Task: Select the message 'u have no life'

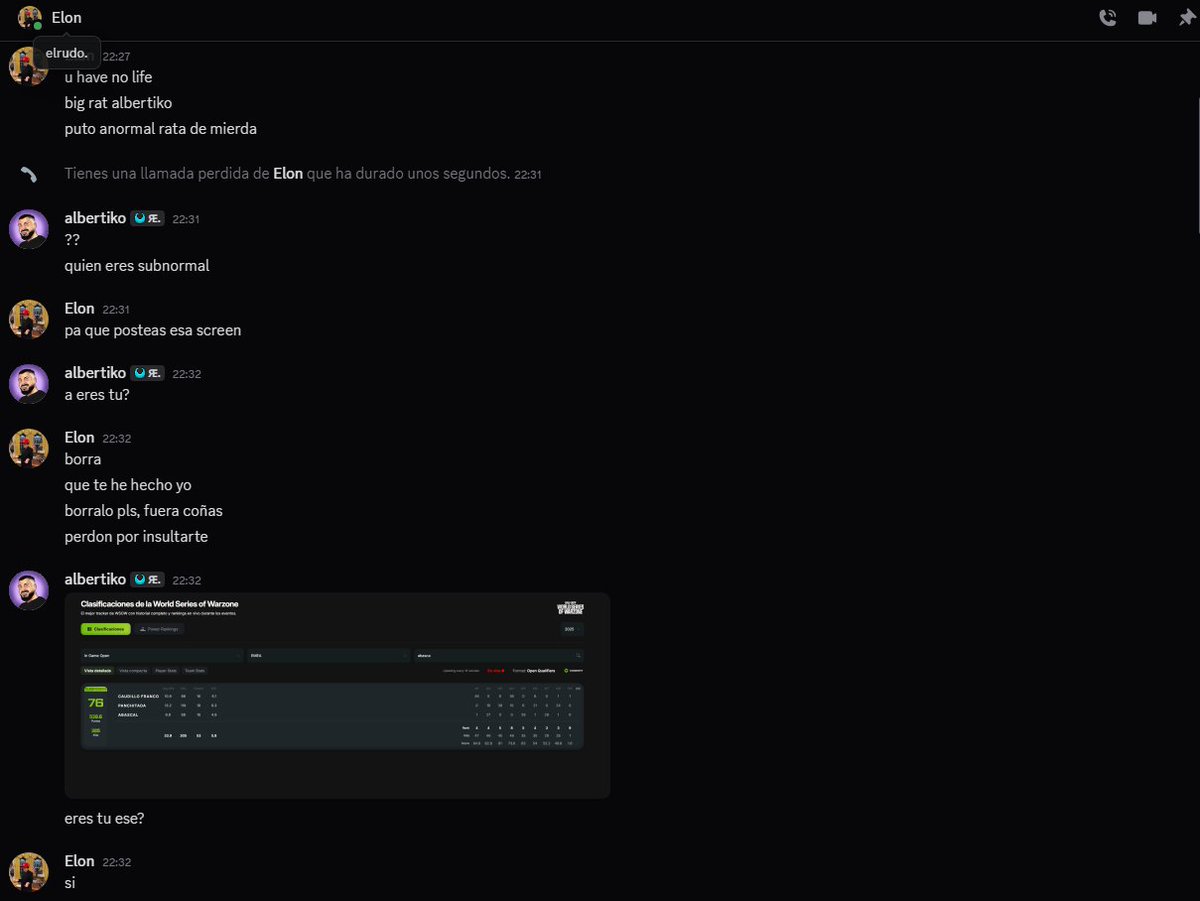Action: [109, 77]
